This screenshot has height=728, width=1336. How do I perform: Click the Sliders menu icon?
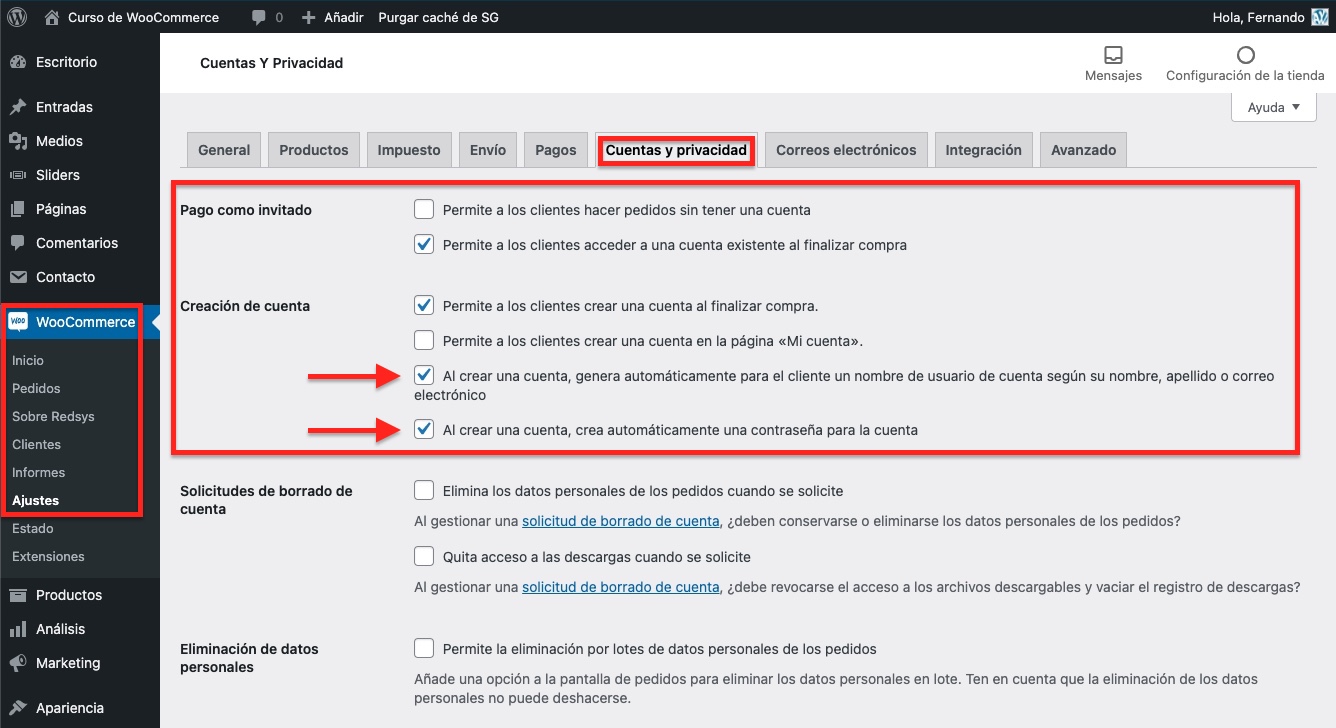click(18, 175)
